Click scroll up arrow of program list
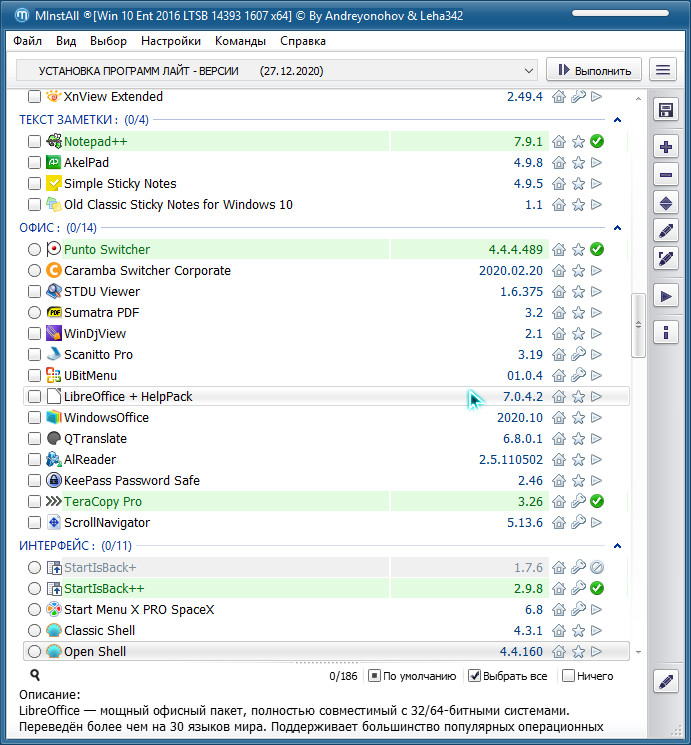This screenshot has height=745, width=691. pyautogui.click(x=638, y=98)
